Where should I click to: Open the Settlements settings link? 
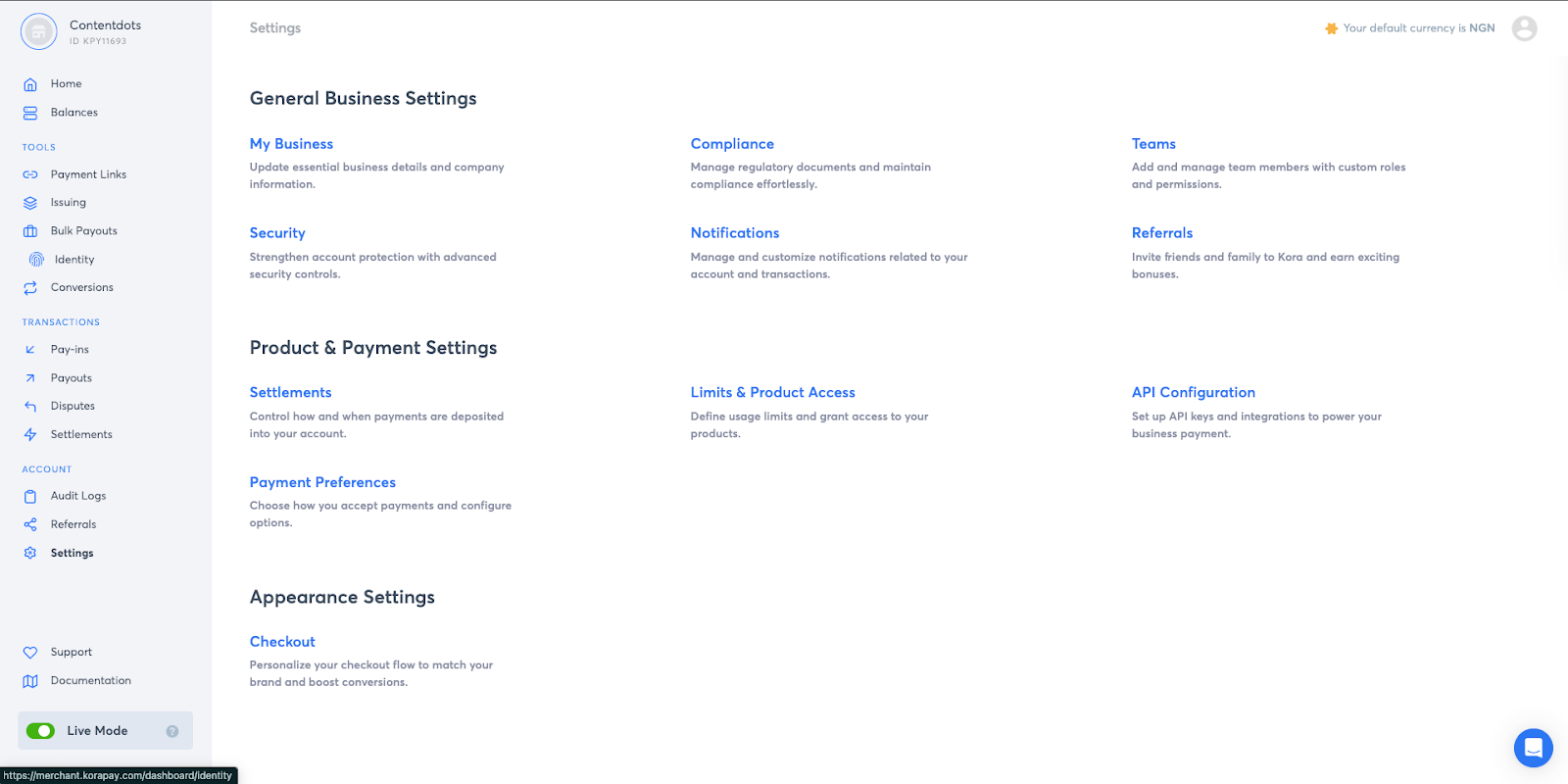click(290, 393)
